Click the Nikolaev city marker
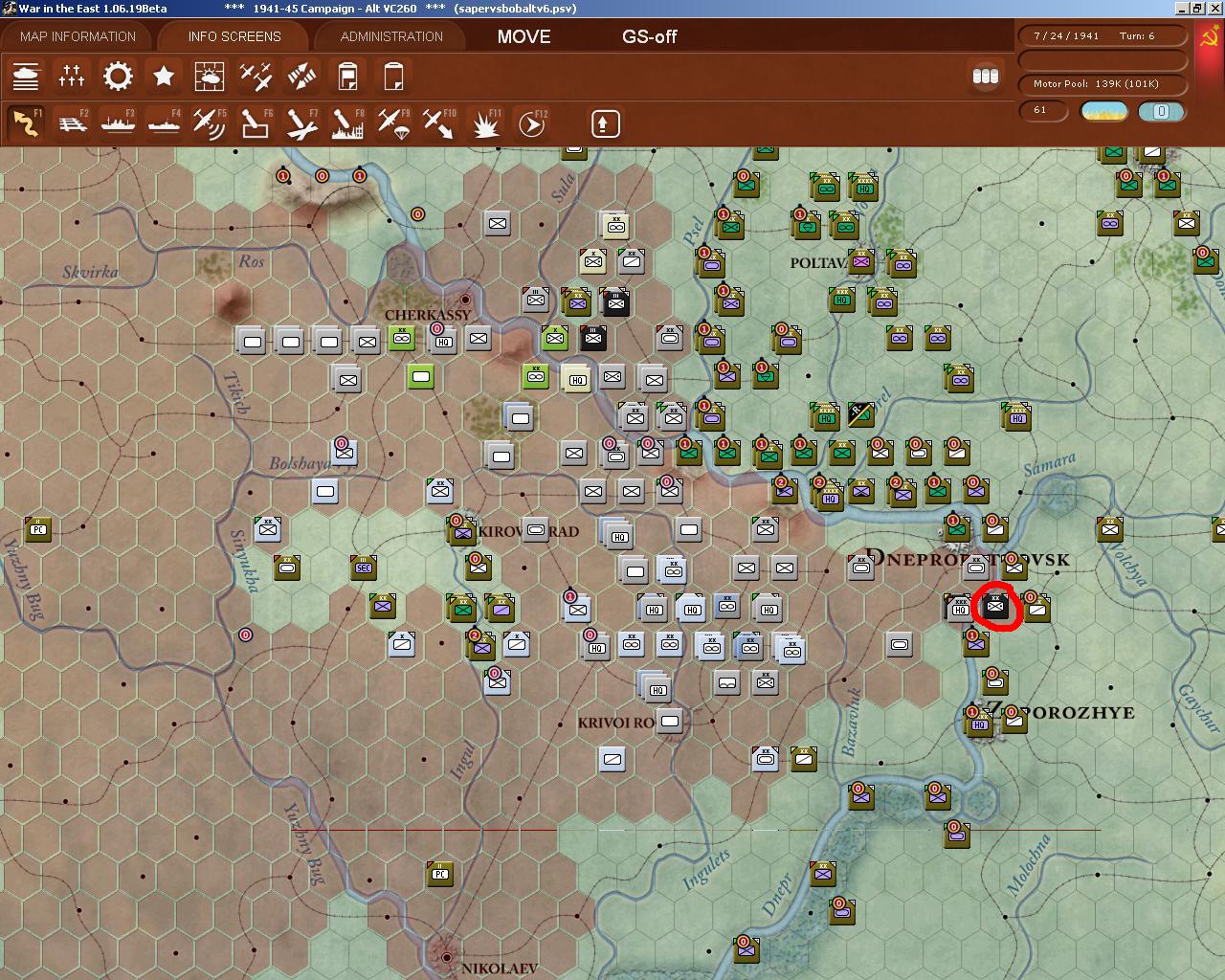Screen dimensions: 1225x980 (447, 956)
